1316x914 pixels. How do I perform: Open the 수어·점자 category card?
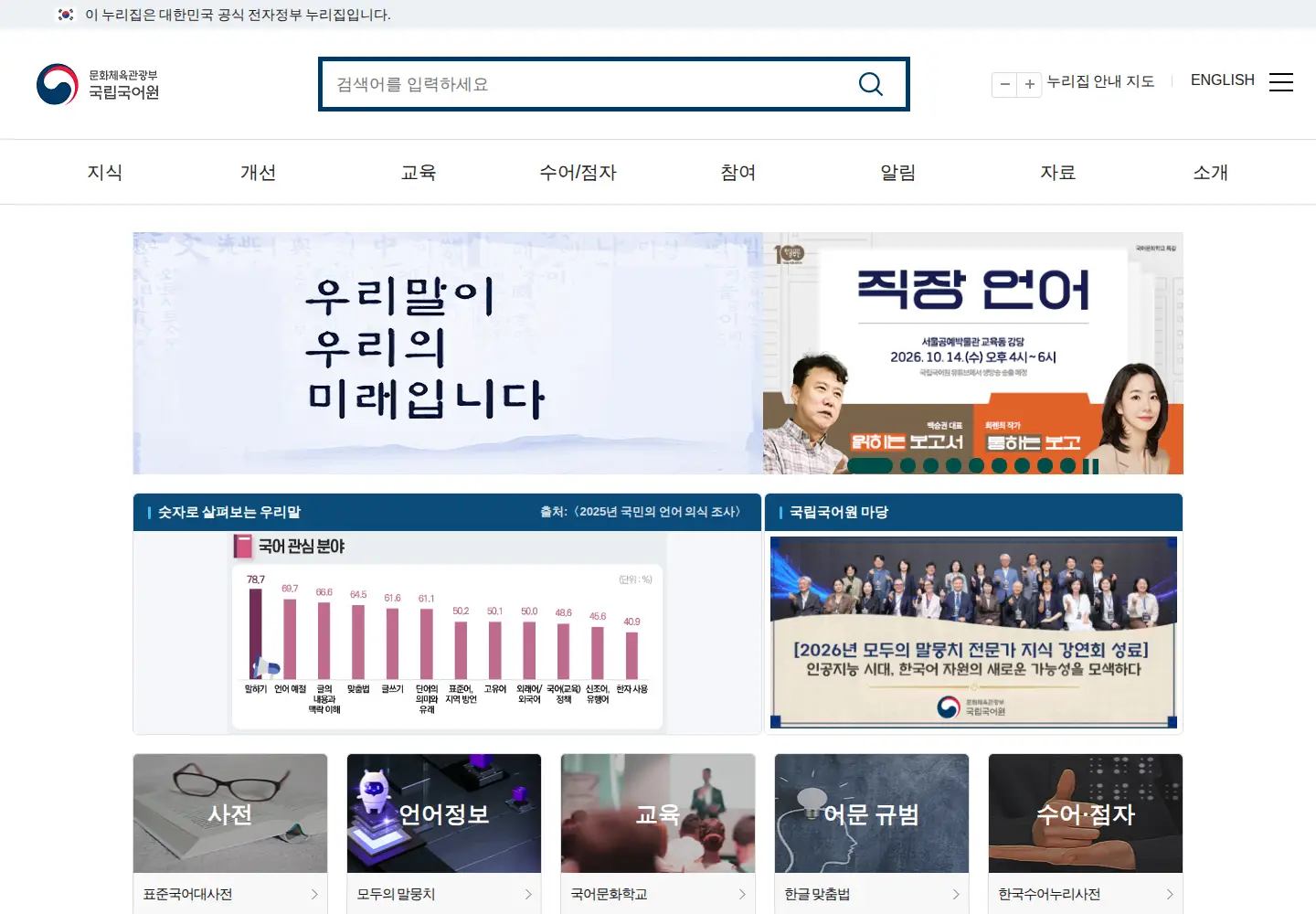coord(1086,813)
